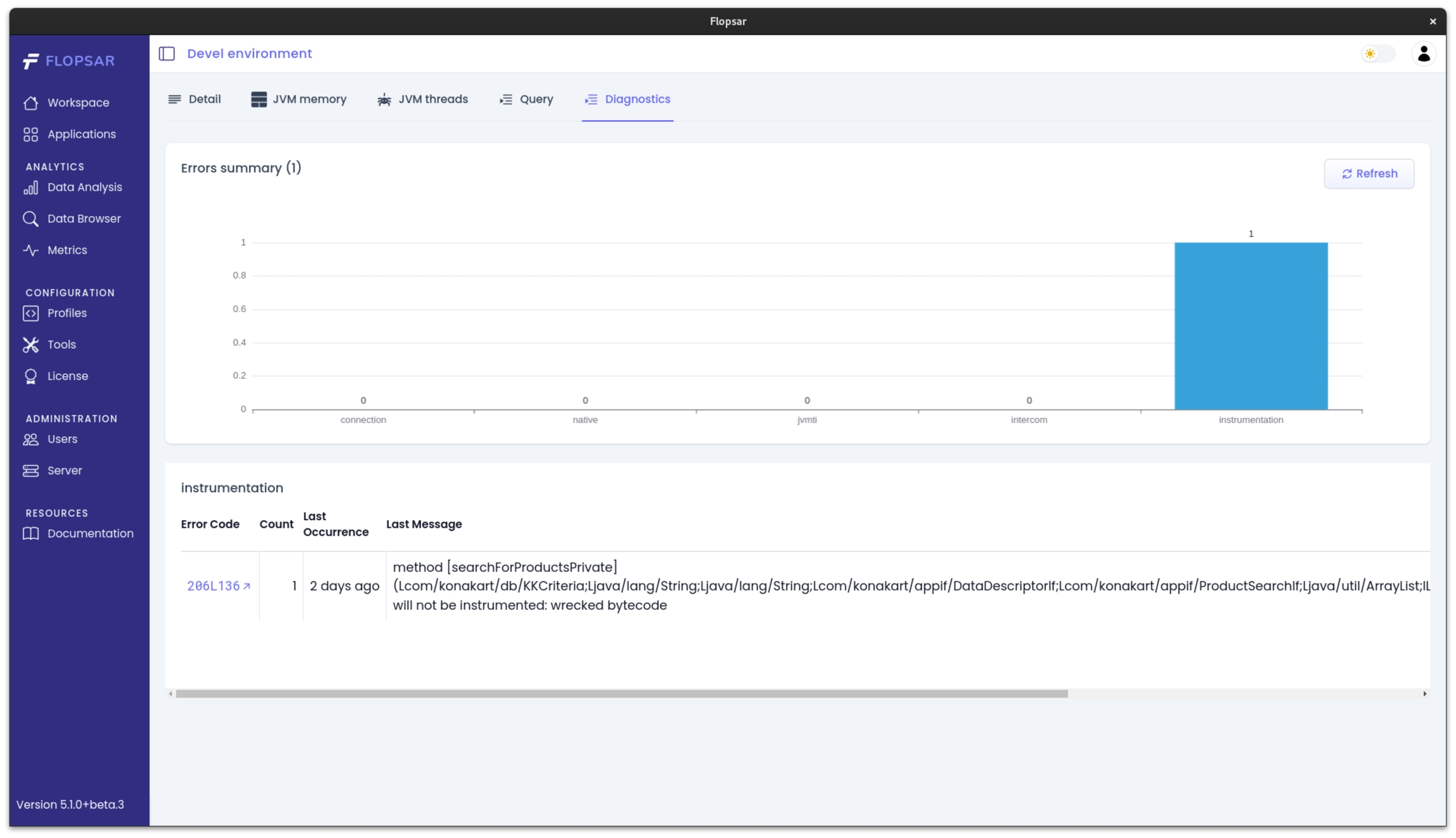This screenshot has width=1456, height=838.
Task: Open the Query tab
Action: point(526,99)
